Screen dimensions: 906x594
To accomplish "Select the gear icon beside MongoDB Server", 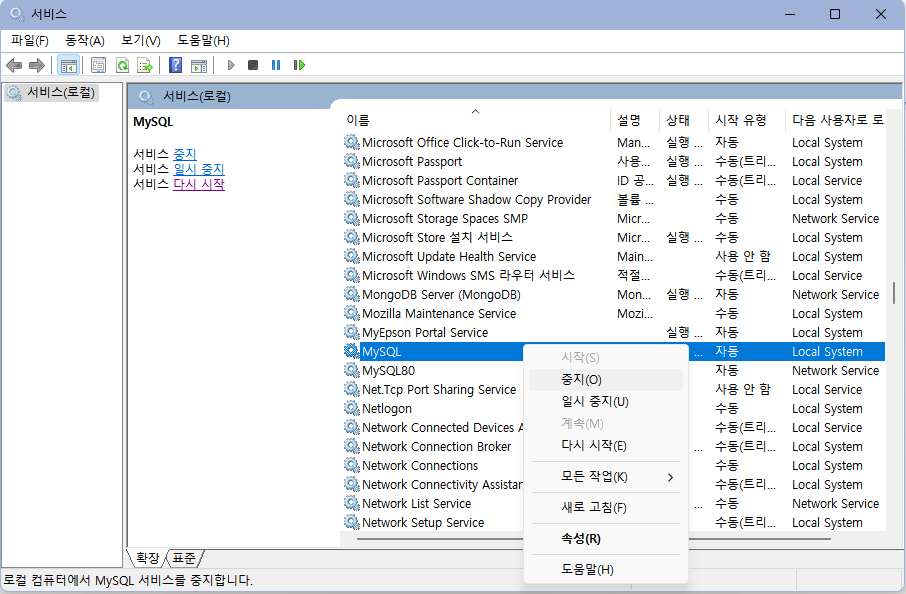I will point(351,294).
